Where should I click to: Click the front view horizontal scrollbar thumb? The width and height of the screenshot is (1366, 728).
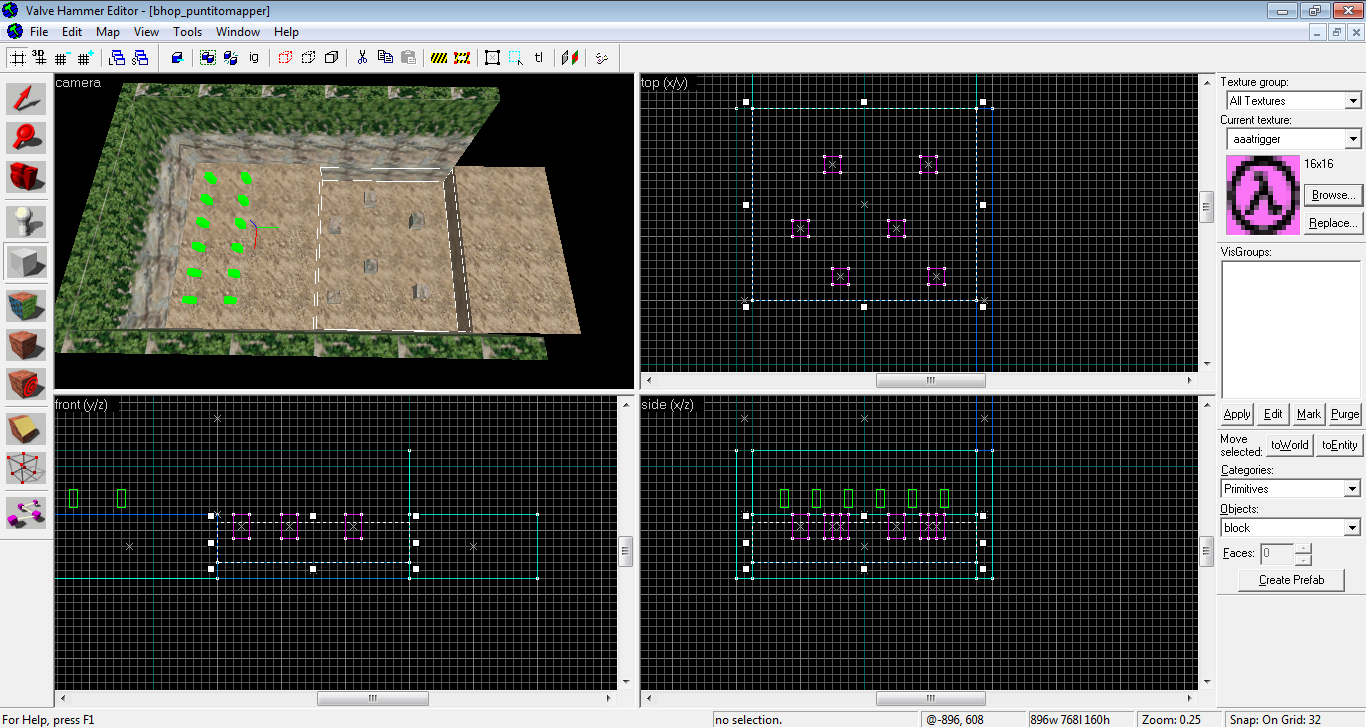373,698
